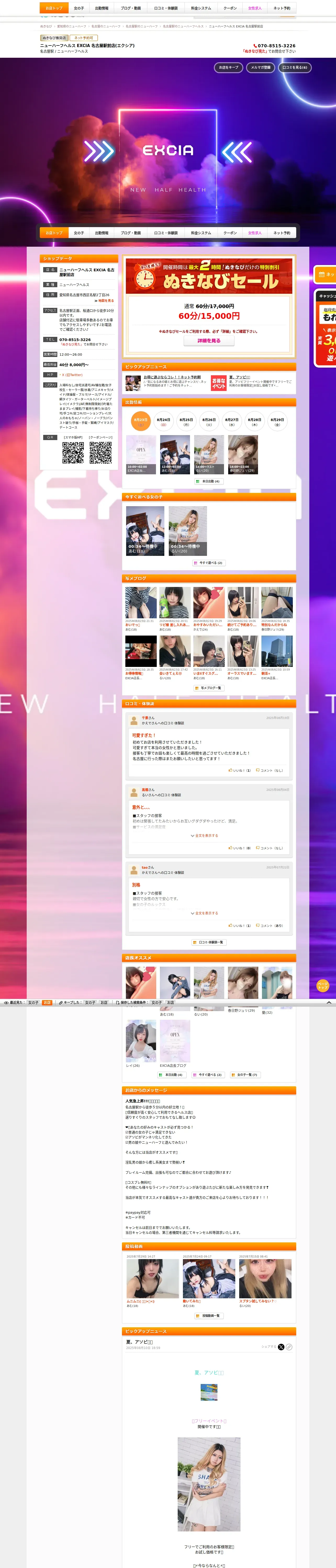Click the 女の子一覧 (7) button
The image size is (336, 1568).
[x=245, y=1075]
